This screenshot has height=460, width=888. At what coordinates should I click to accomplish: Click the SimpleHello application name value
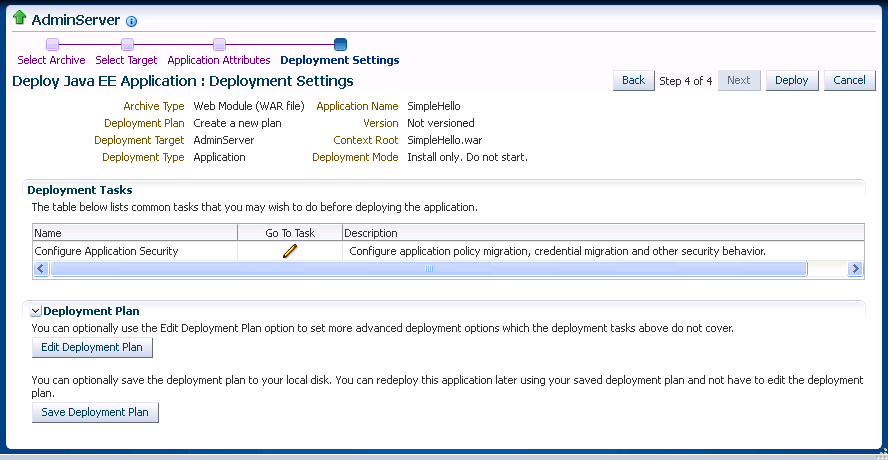[x=434, y=106]
